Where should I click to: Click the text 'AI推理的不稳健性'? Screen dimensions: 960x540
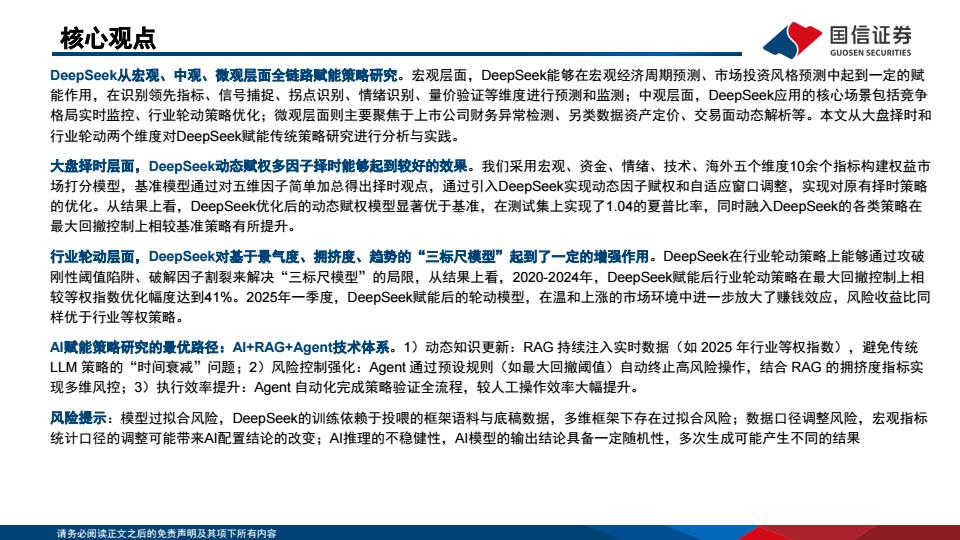click(x=386, y=438)
